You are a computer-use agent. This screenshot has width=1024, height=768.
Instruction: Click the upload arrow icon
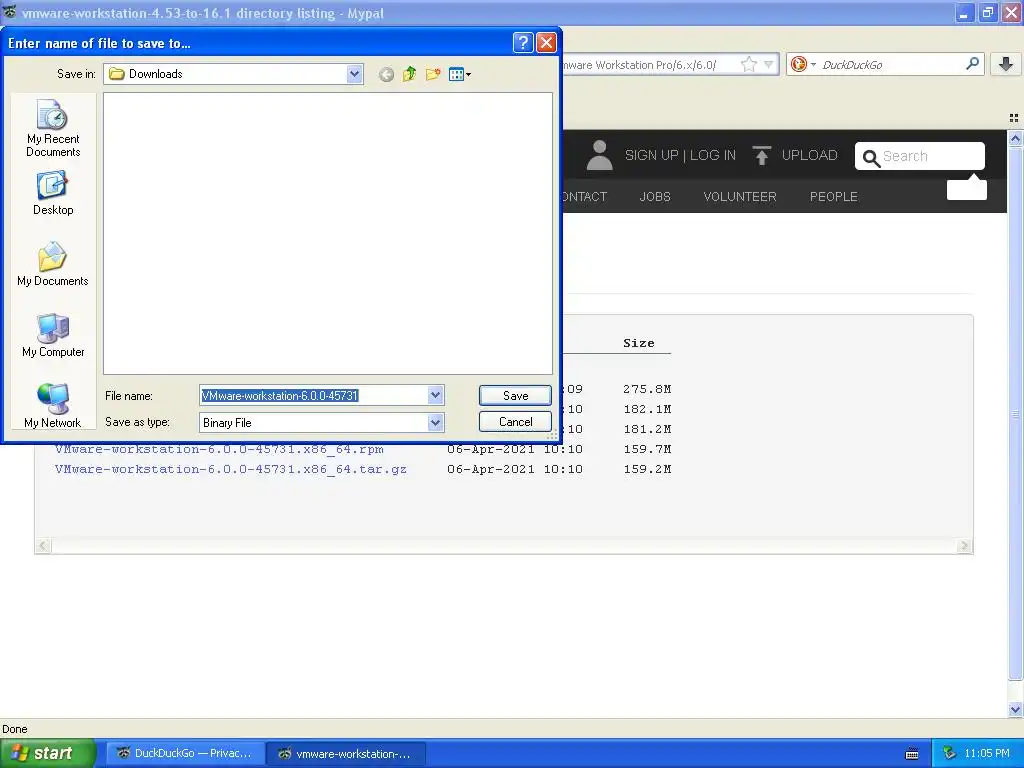pos(761,155)
